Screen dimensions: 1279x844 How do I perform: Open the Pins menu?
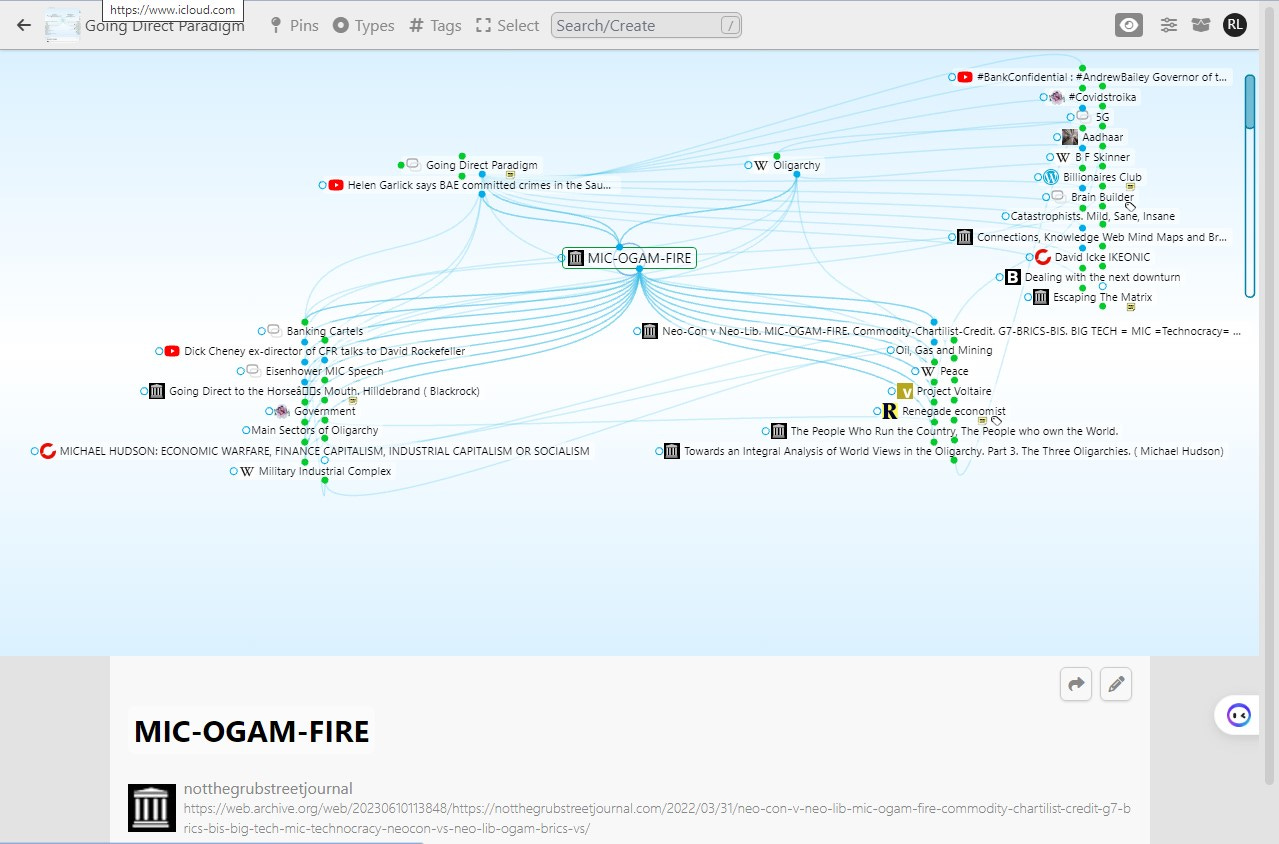click(294, 26)
